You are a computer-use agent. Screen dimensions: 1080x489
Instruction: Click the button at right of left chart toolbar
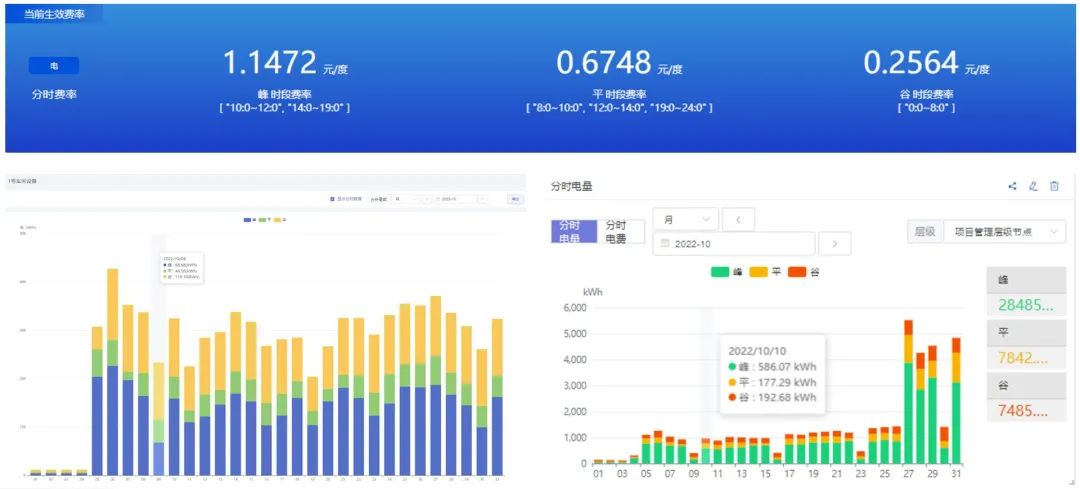tap(515, 199)
